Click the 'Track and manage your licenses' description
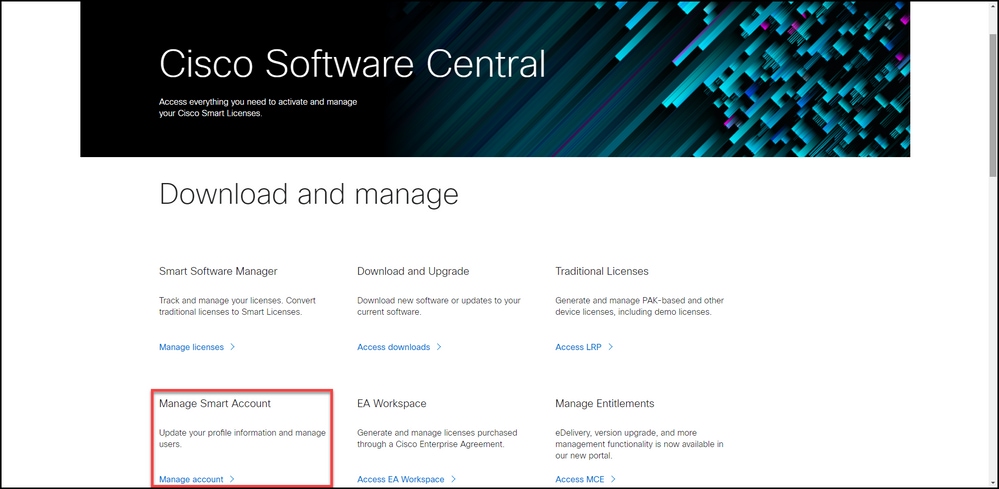 238,306
